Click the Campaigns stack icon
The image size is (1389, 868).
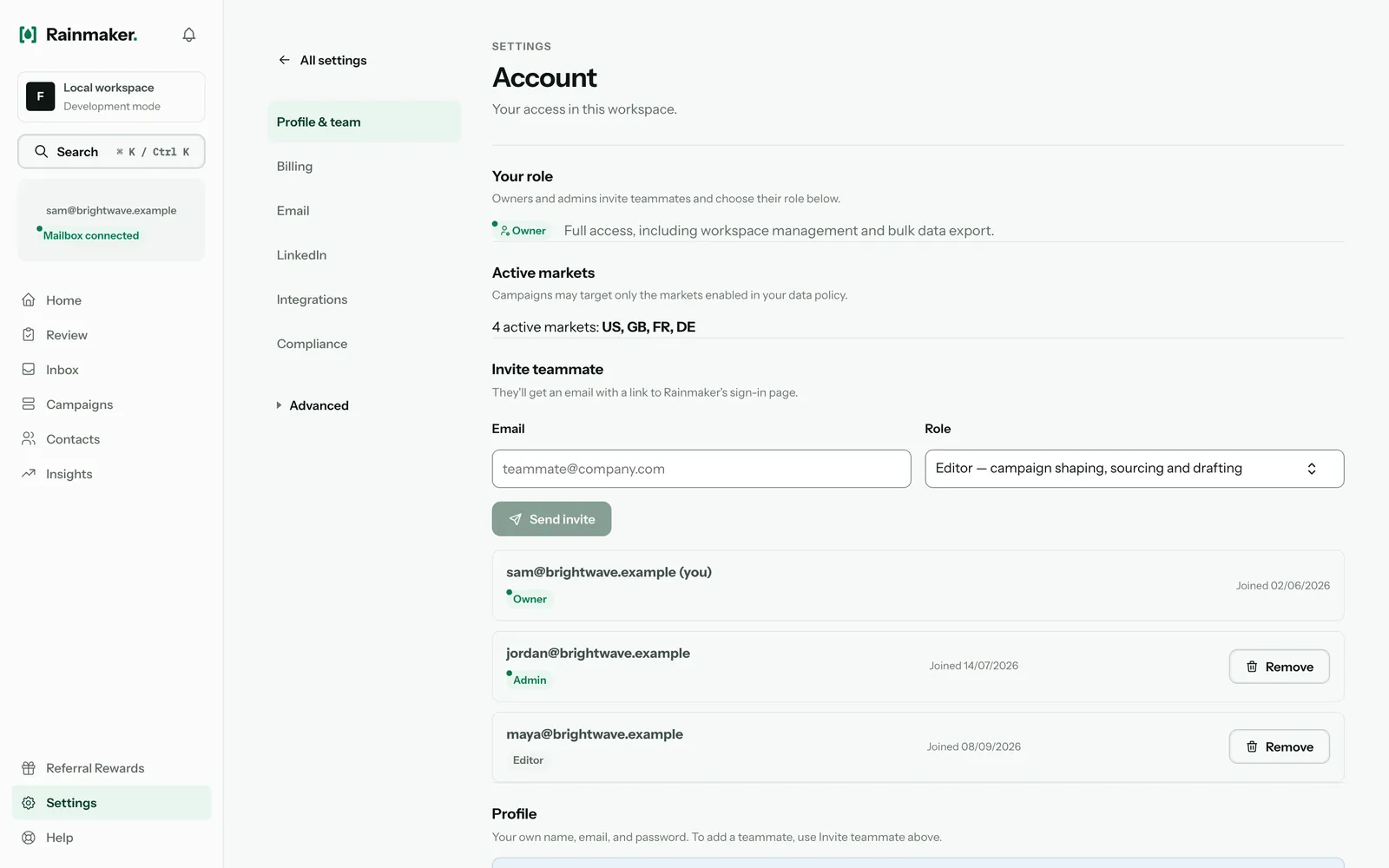pos(29,404)
